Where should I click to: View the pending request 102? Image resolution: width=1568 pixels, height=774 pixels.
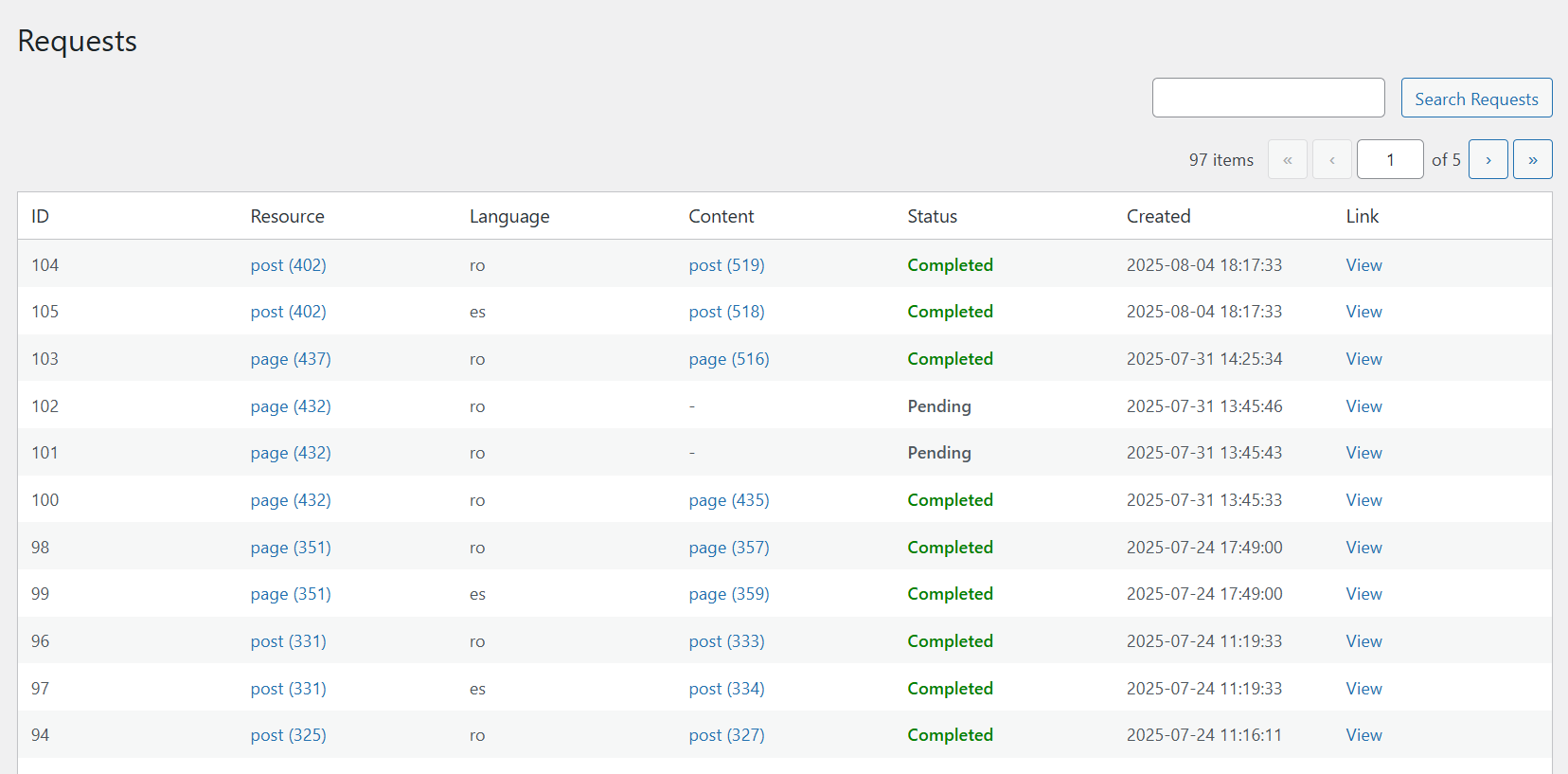coord(1363,406)
